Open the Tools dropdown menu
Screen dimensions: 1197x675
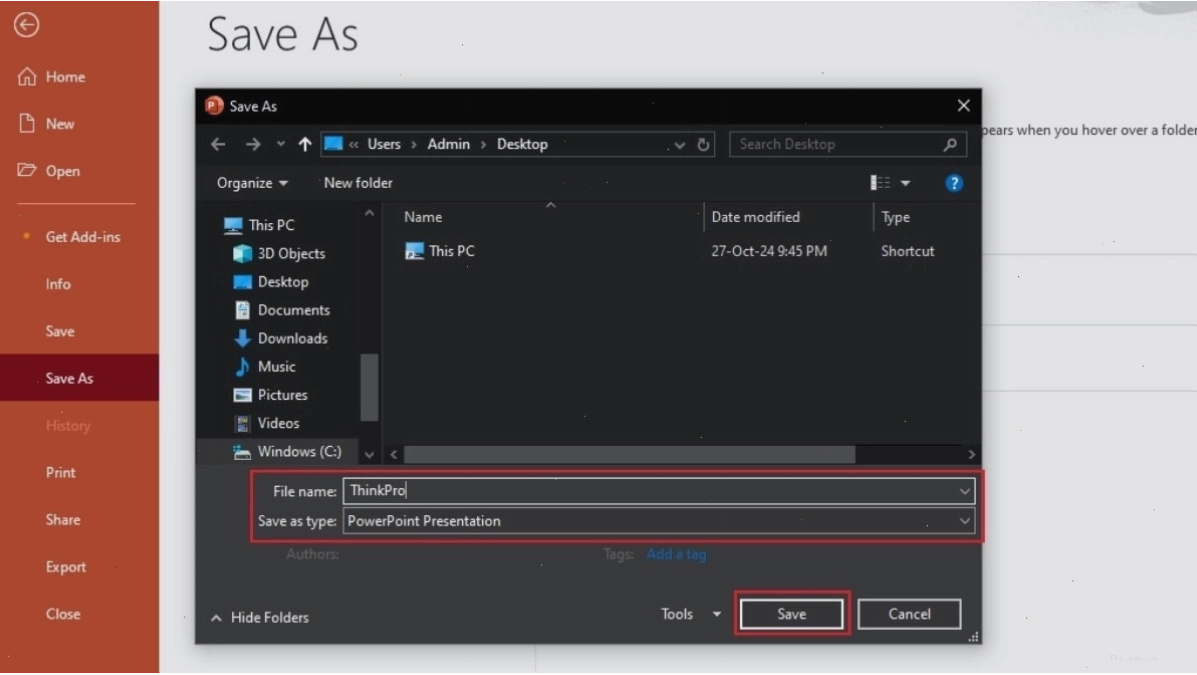pyautogui.click(x=691, y=615)
